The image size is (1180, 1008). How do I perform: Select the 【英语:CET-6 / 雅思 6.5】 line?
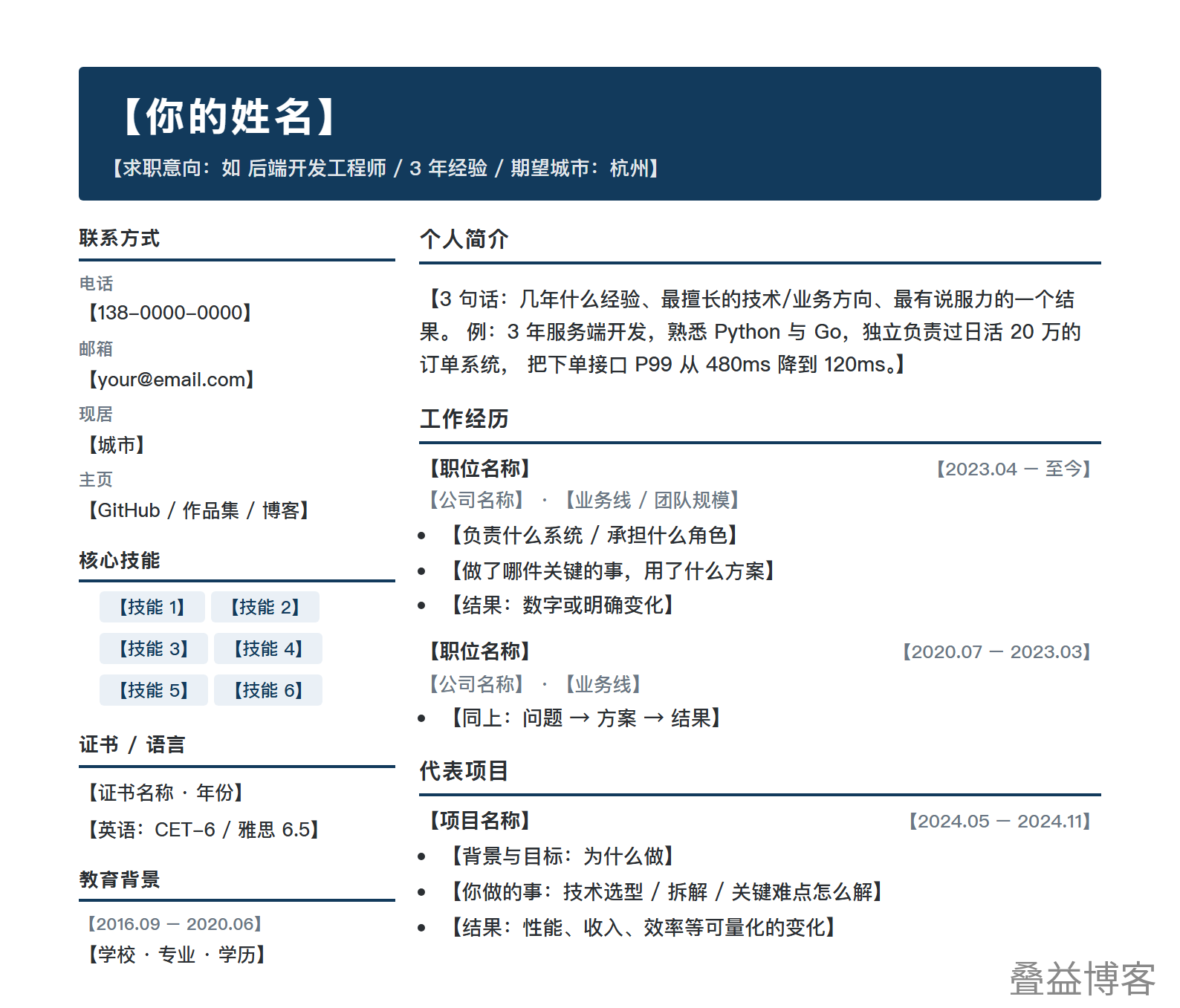tap(204, 830)
